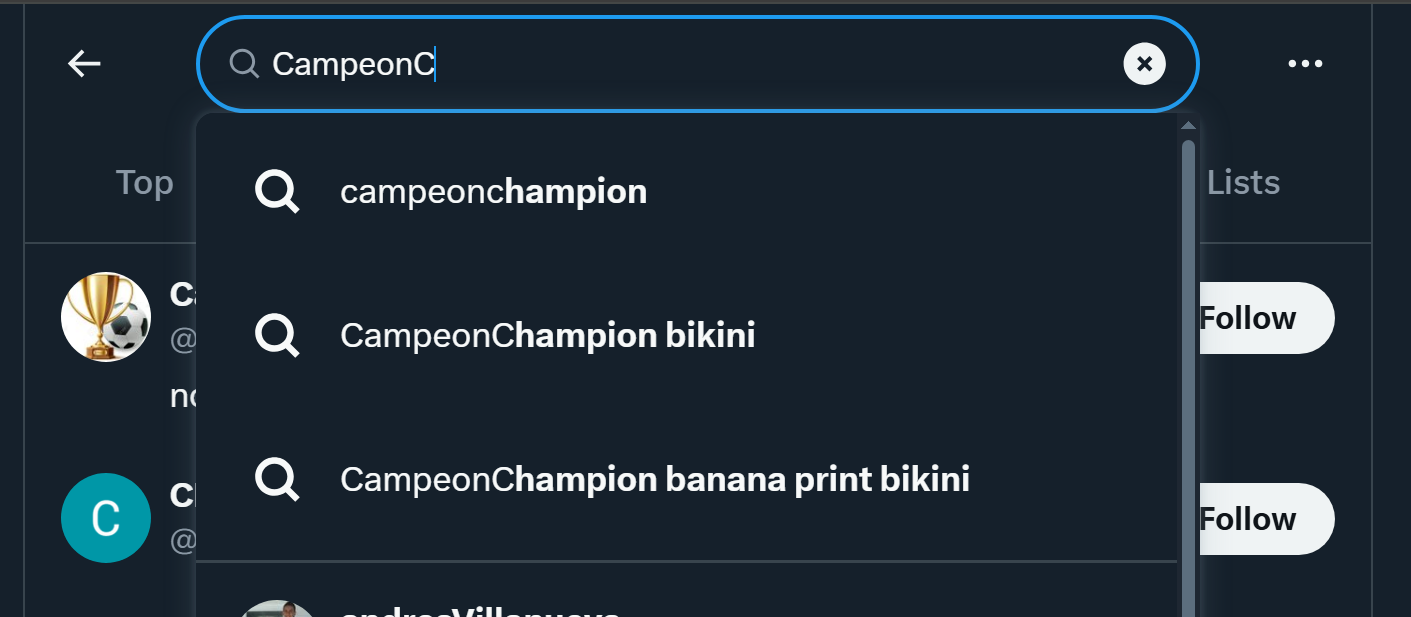Open the three-dot more options menu
This screenshot has width=1411, height=617.
(x=1305, y=64)
